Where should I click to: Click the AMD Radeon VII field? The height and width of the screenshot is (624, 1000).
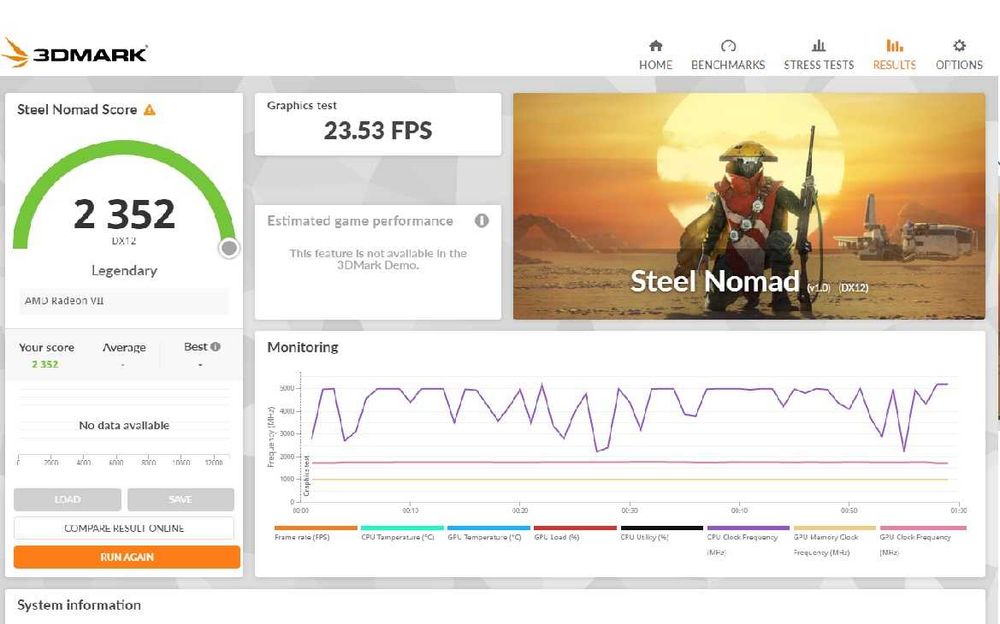pyautogui.click(x=123, y=301)
